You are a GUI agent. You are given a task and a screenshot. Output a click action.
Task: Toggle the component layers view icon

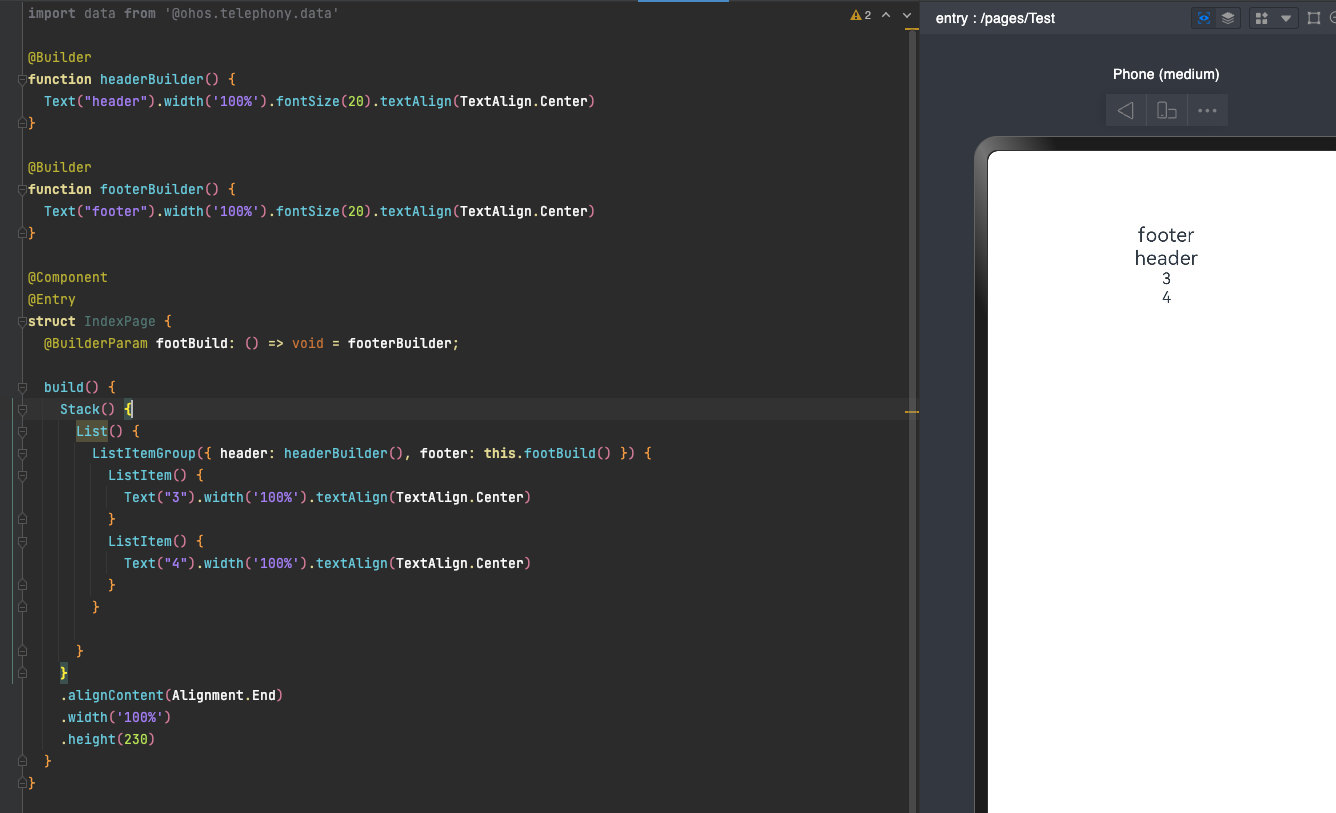(1228, 18)
